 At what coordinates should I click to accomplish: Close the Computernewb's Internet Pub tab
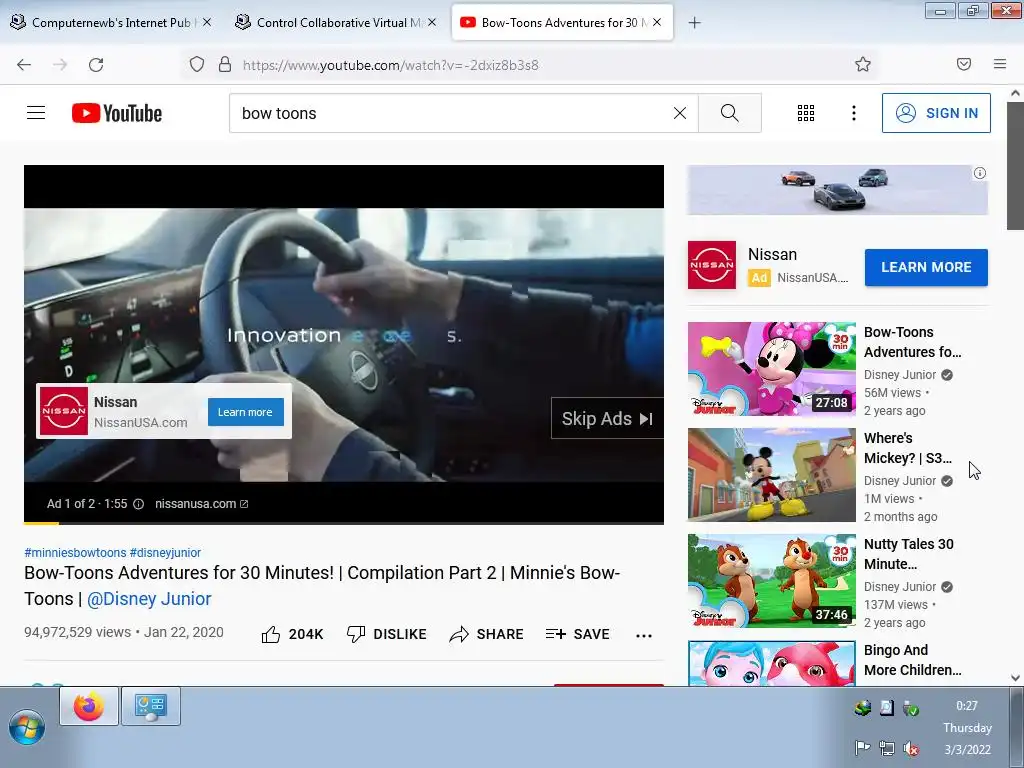207,22
